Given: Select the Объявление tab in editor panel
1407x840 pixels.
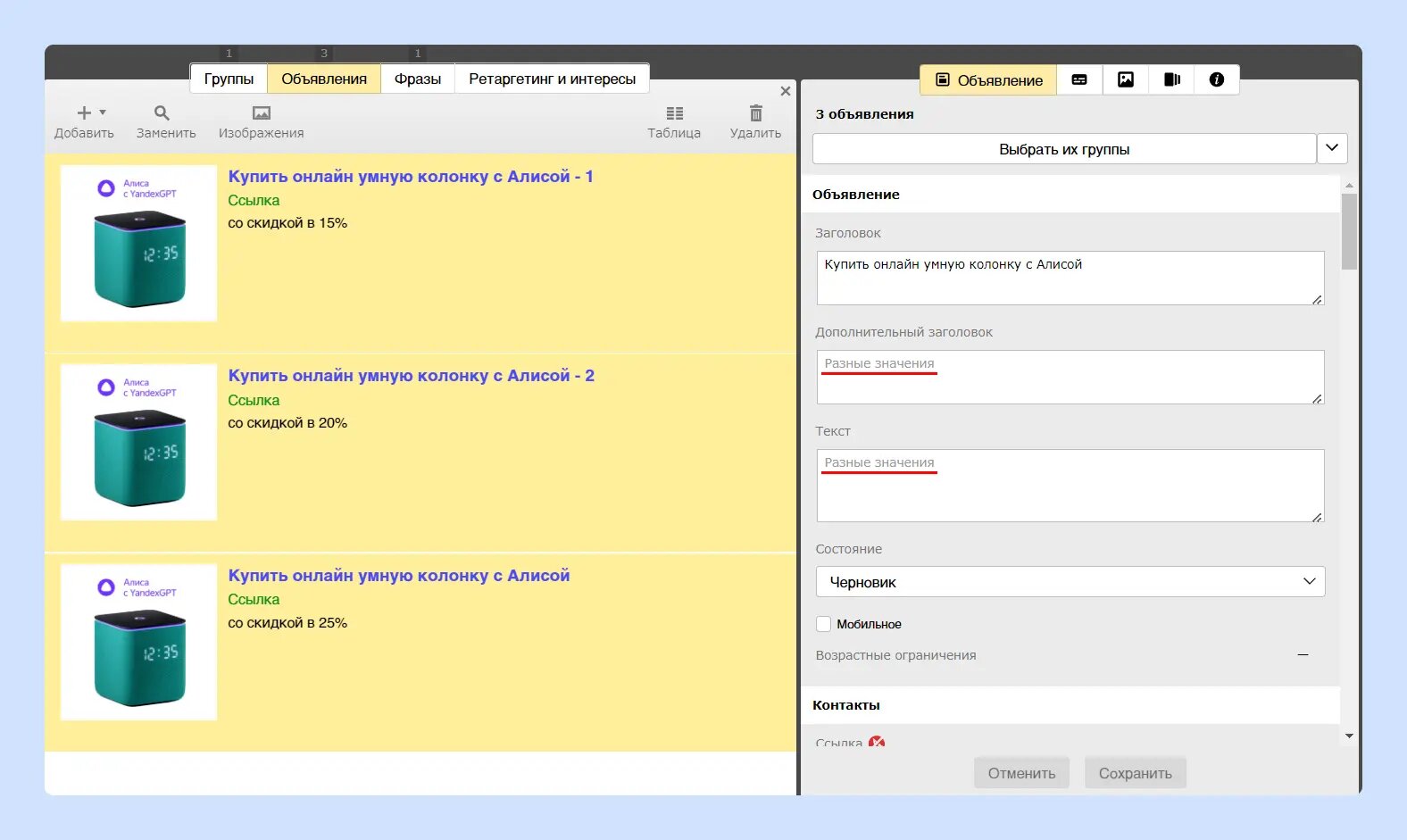Looking at the screenshot, I should pyautogui.click(x=988, y=79).
